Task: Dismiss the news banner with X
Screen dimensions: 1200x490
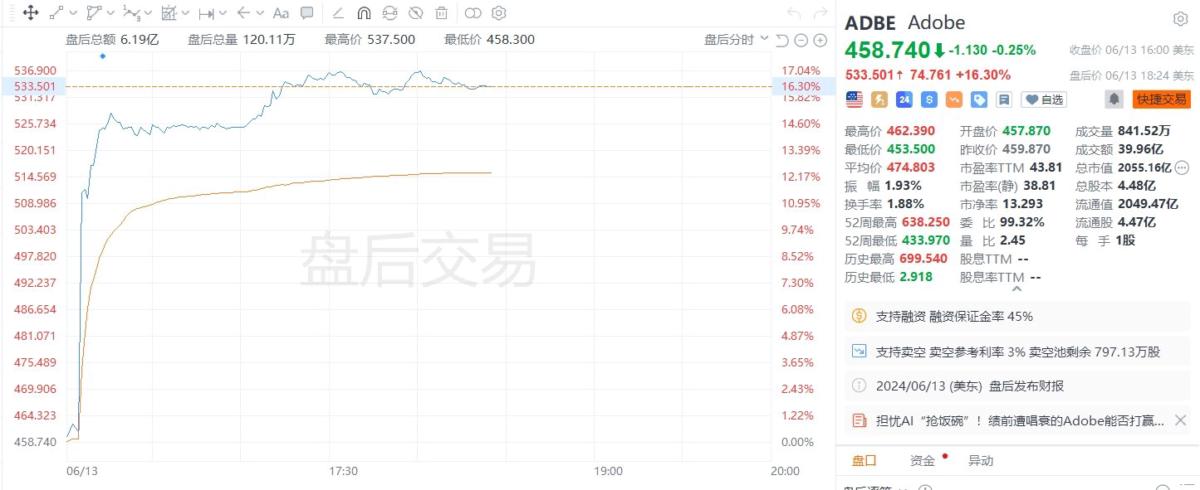Action: pos(1181,420)
